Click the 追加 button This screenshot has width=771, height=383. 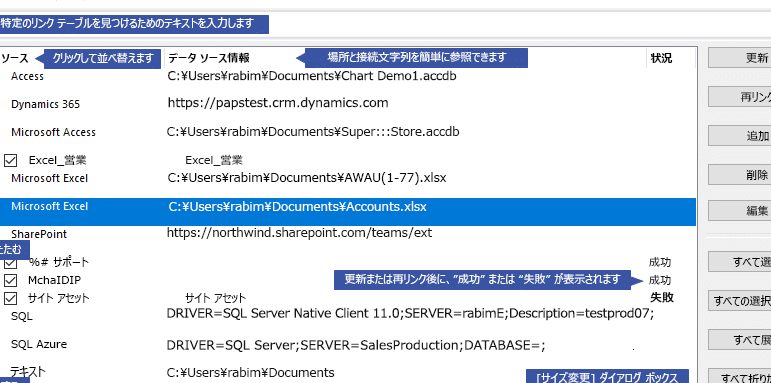tap(740, 136)
